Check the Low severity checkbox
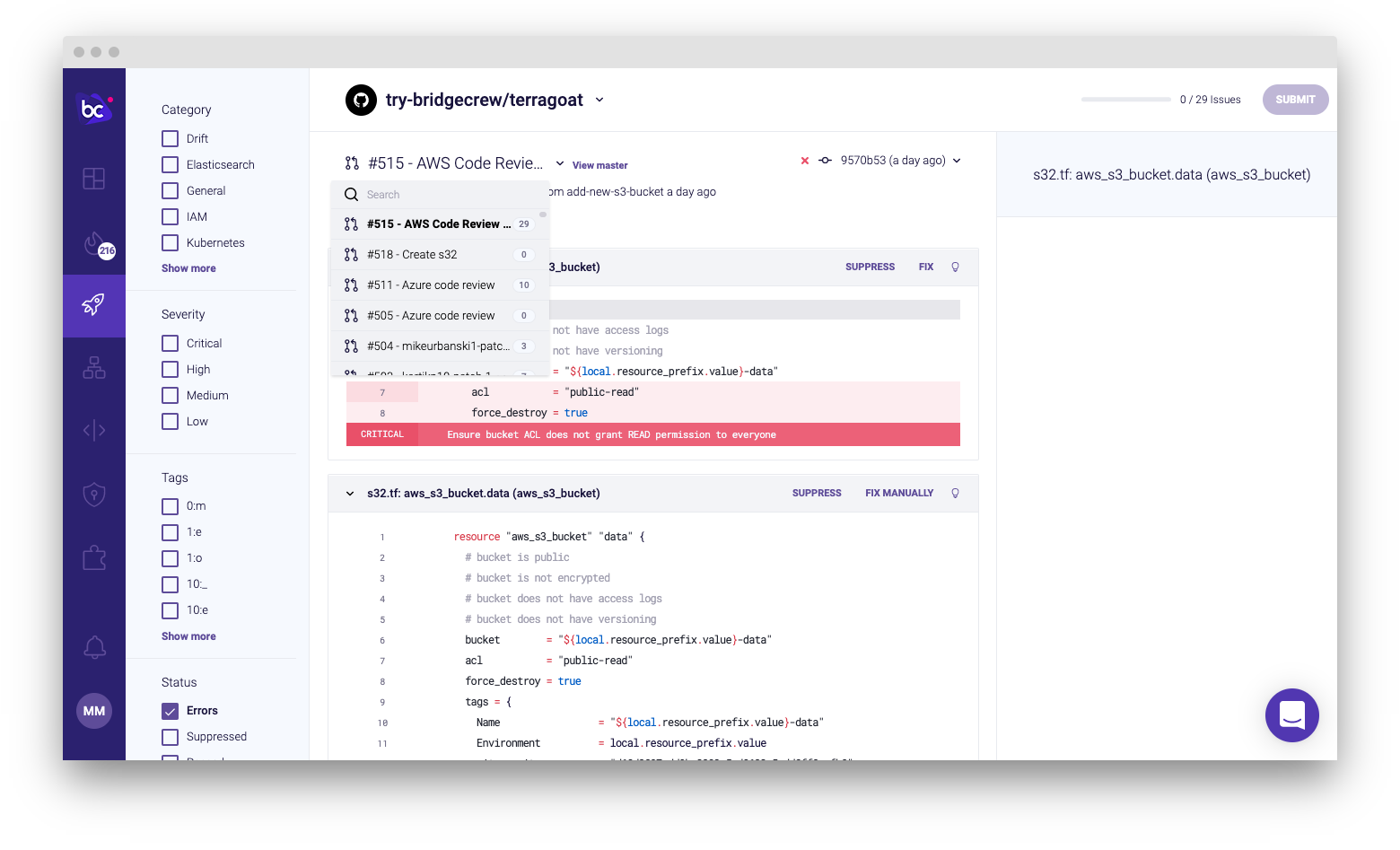The height and width of the screenshot is (850, 1400). pos(170,421)
